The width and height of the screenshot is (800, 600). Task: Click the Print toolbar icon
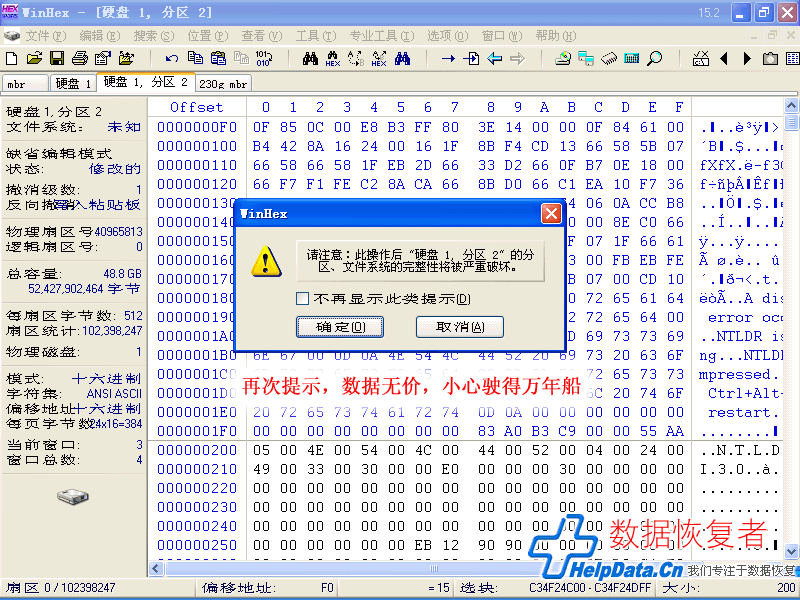pyautogui.click(x=80, y=58)
